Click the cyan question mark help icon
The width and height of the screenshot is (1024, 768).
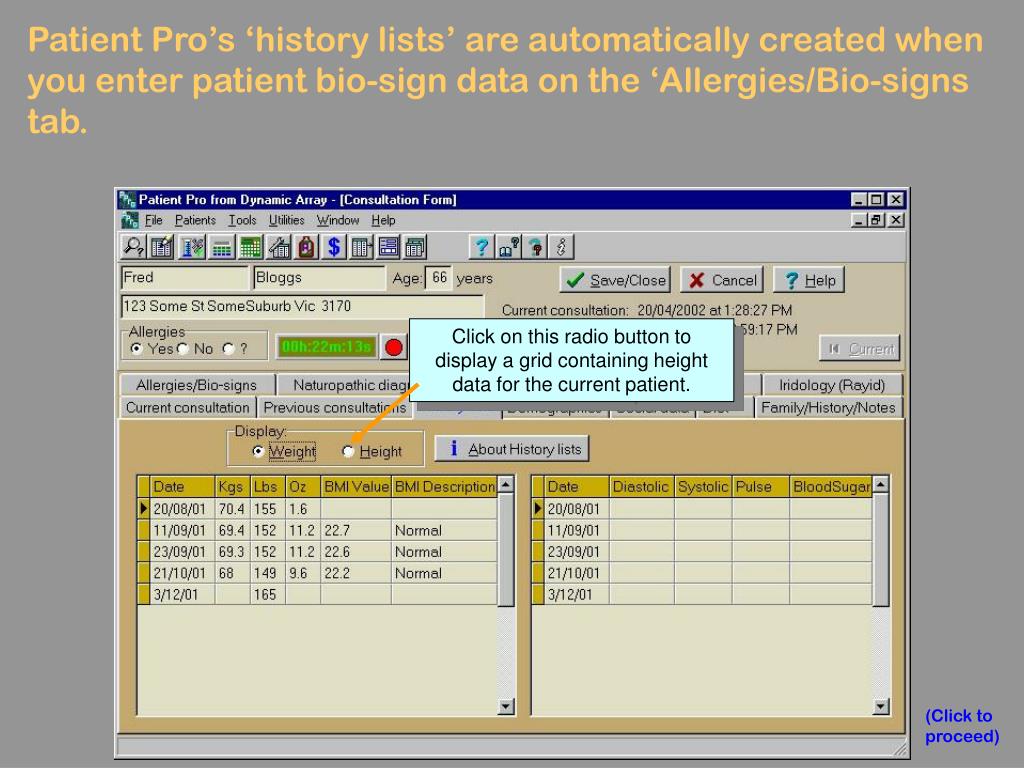(482, 247)
